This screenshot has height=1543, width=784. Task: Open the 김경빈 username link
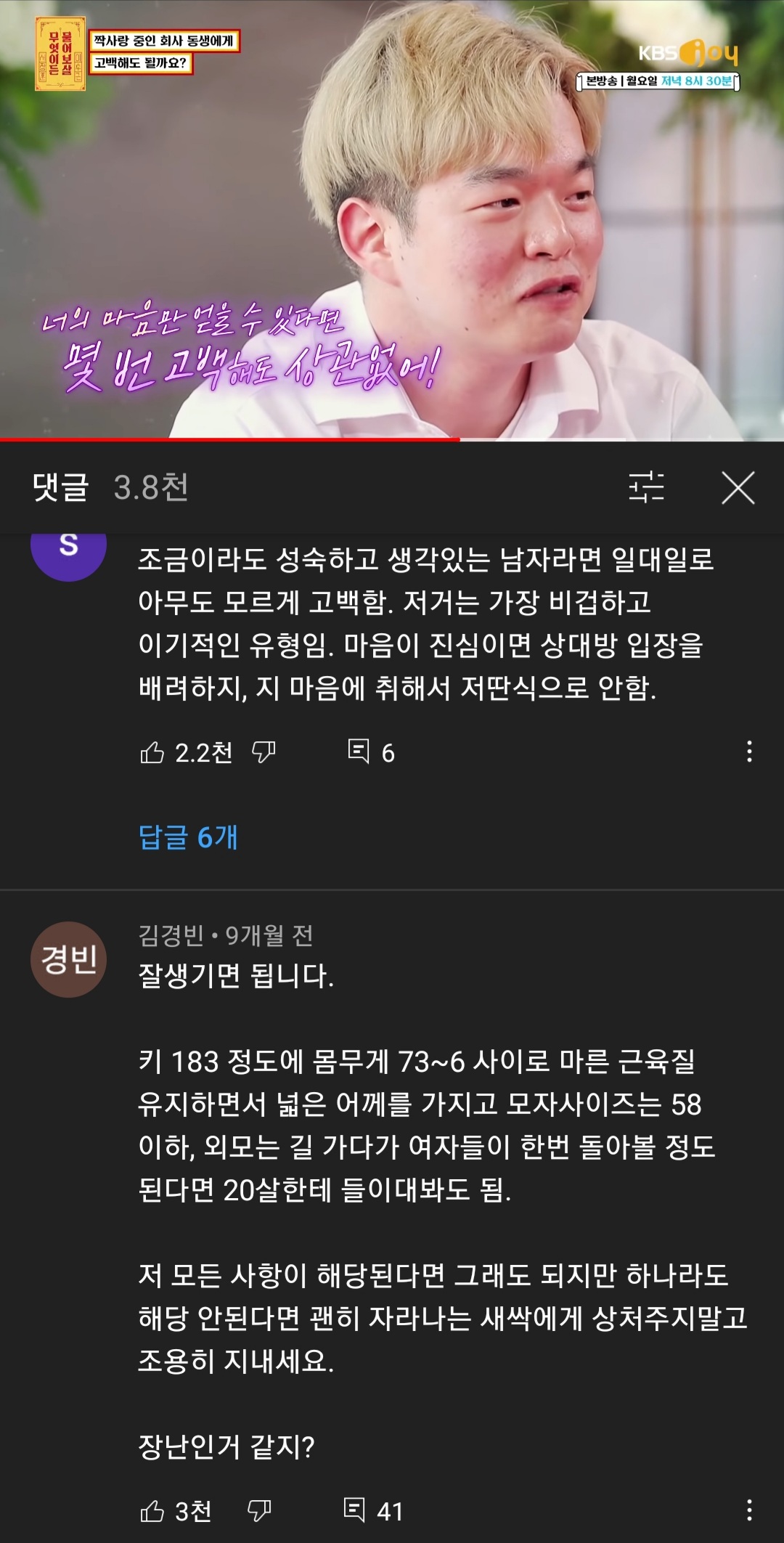[171, 935]
